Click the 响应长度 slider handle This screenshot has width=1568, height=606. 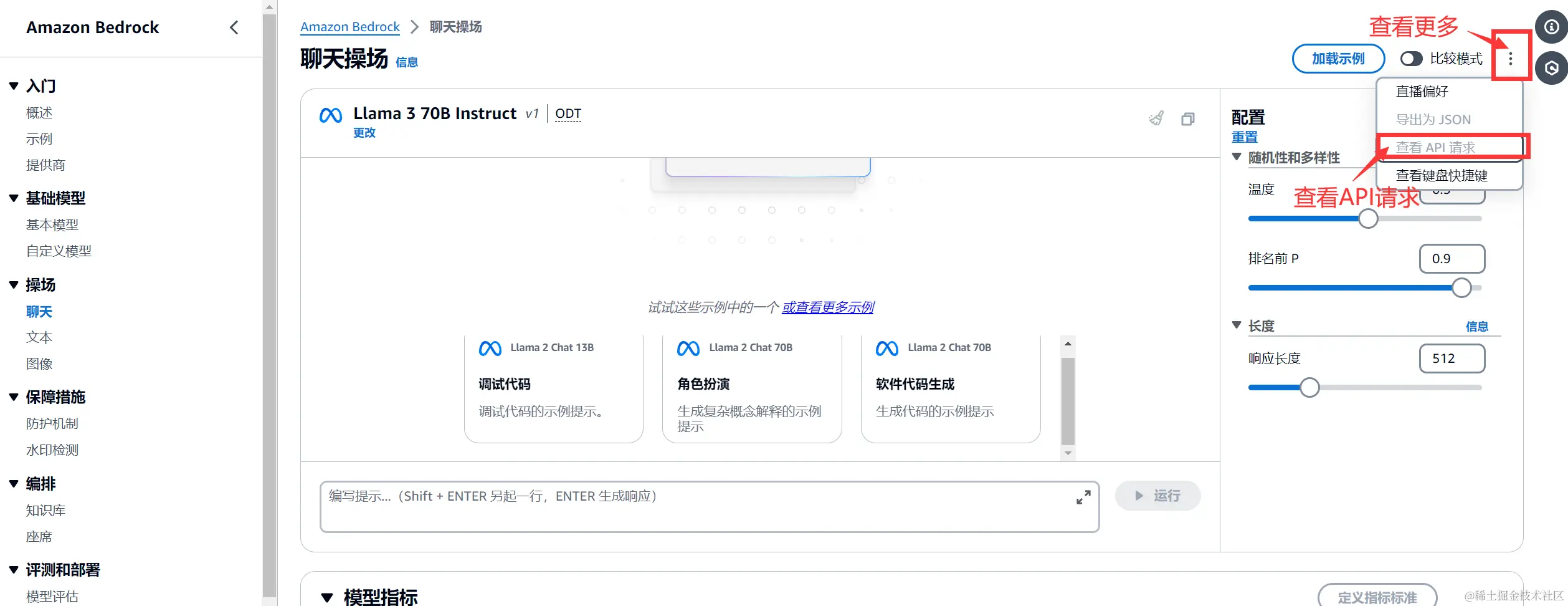pyautogui.click(x=1309, y=388)
